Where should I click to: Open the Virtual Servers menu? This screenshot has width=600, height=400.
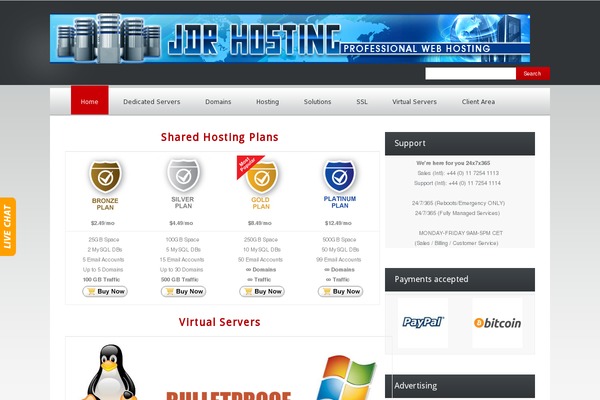[414, 102]
